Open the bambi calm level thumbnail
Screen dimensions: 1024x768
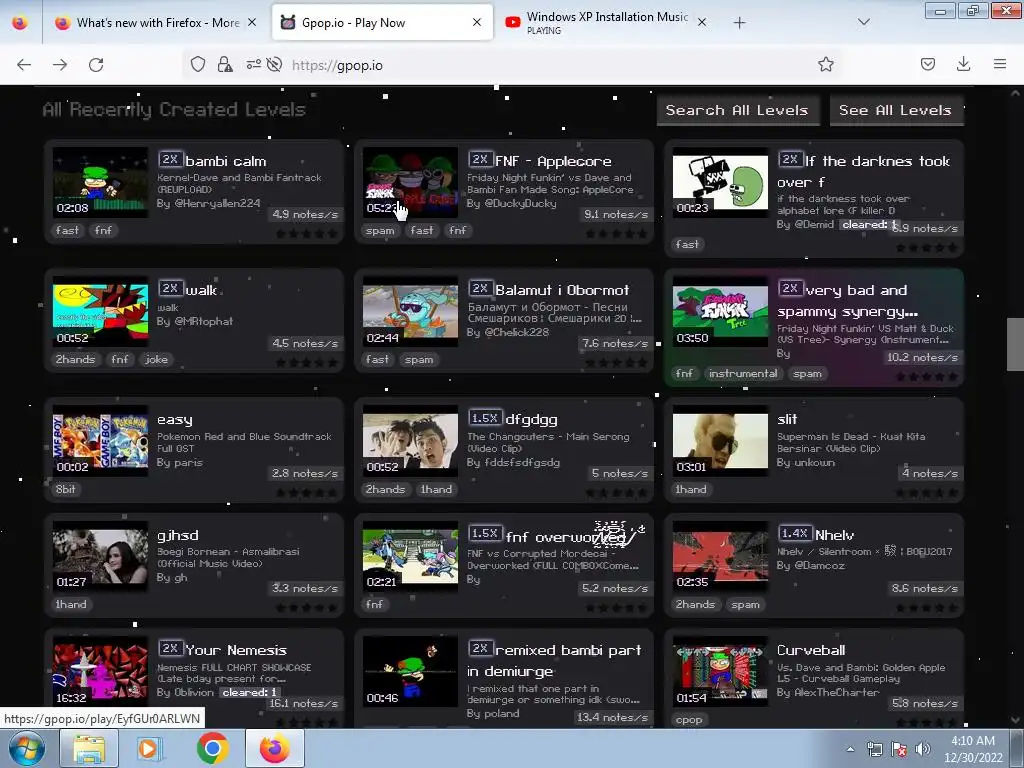point(101,182)
